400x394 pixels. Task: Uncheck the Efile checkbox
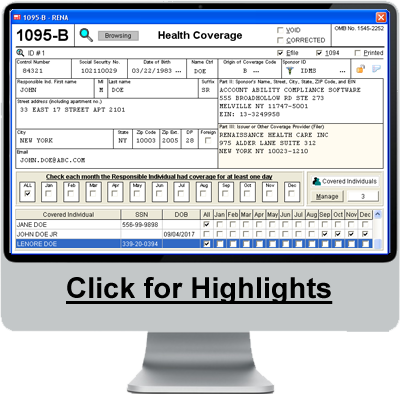(x=280, y=53)
